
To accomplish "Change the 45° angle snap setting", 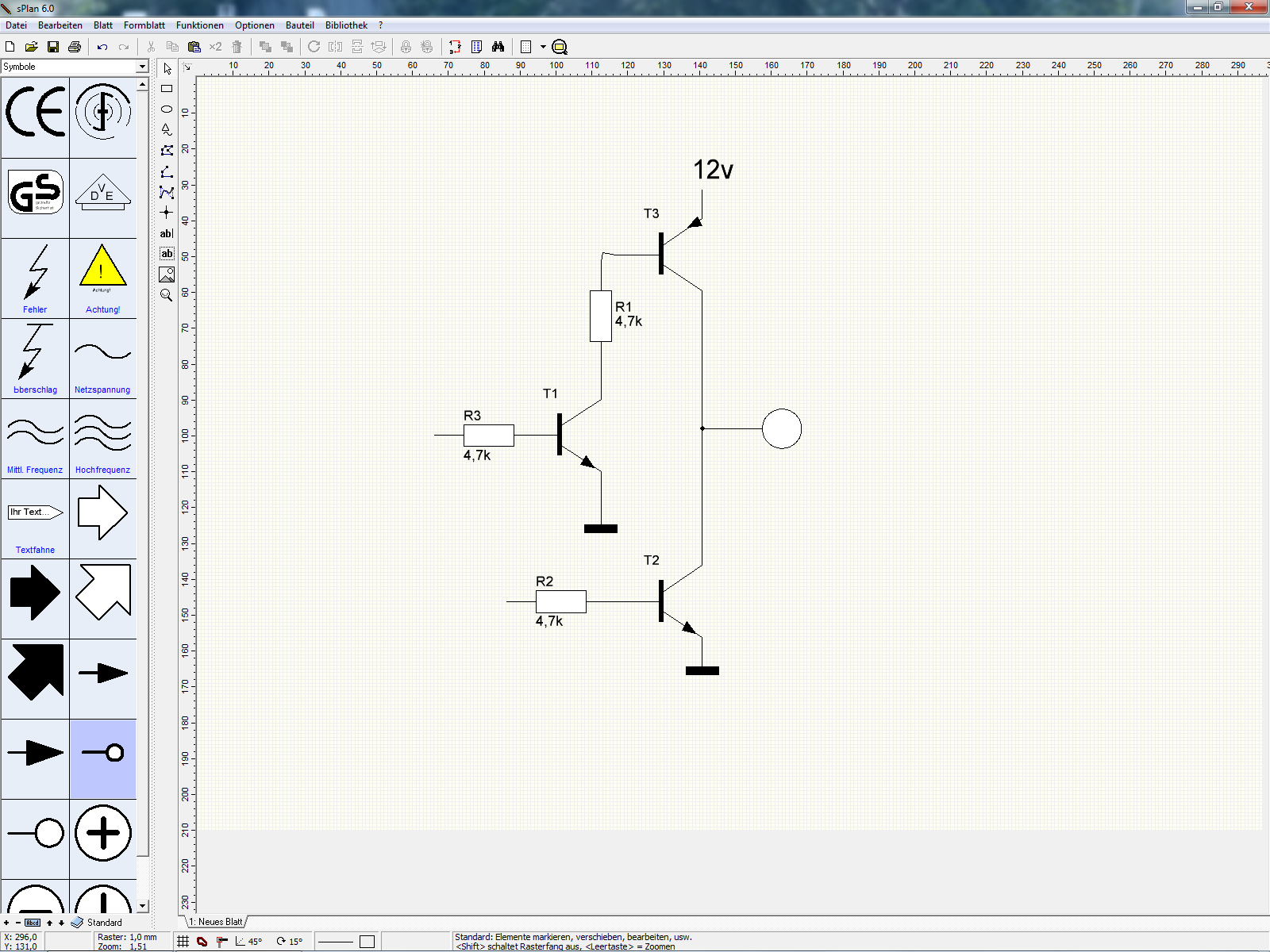I will pos(248,942).
